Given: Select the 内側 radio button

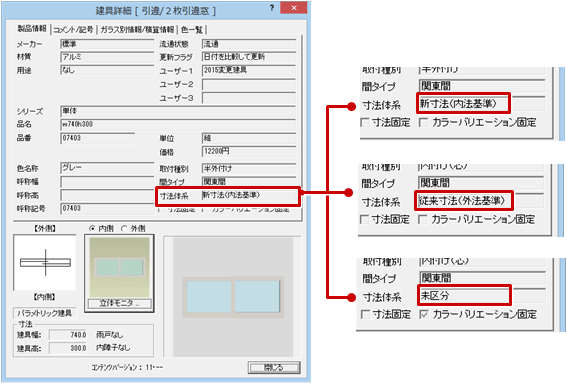Looking at the screenshot, I should (93, 228).
